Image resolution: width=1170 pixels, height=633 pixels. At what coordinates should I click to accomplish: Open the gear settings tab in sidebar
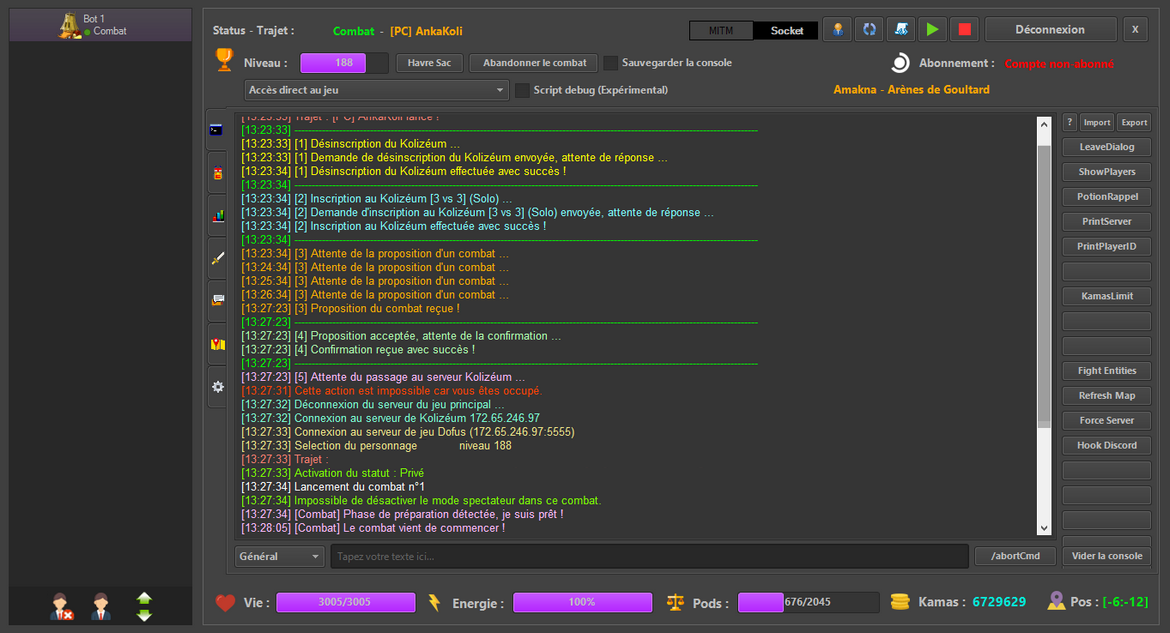tap(217, 387)
